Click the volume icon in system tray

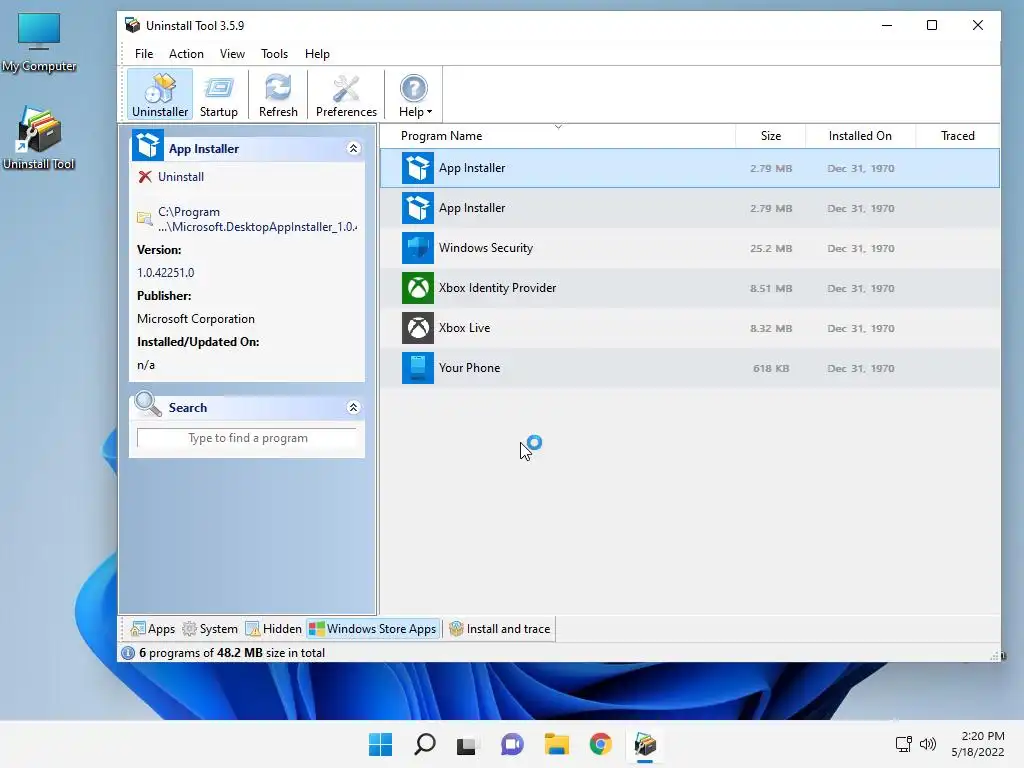[927, 744]
